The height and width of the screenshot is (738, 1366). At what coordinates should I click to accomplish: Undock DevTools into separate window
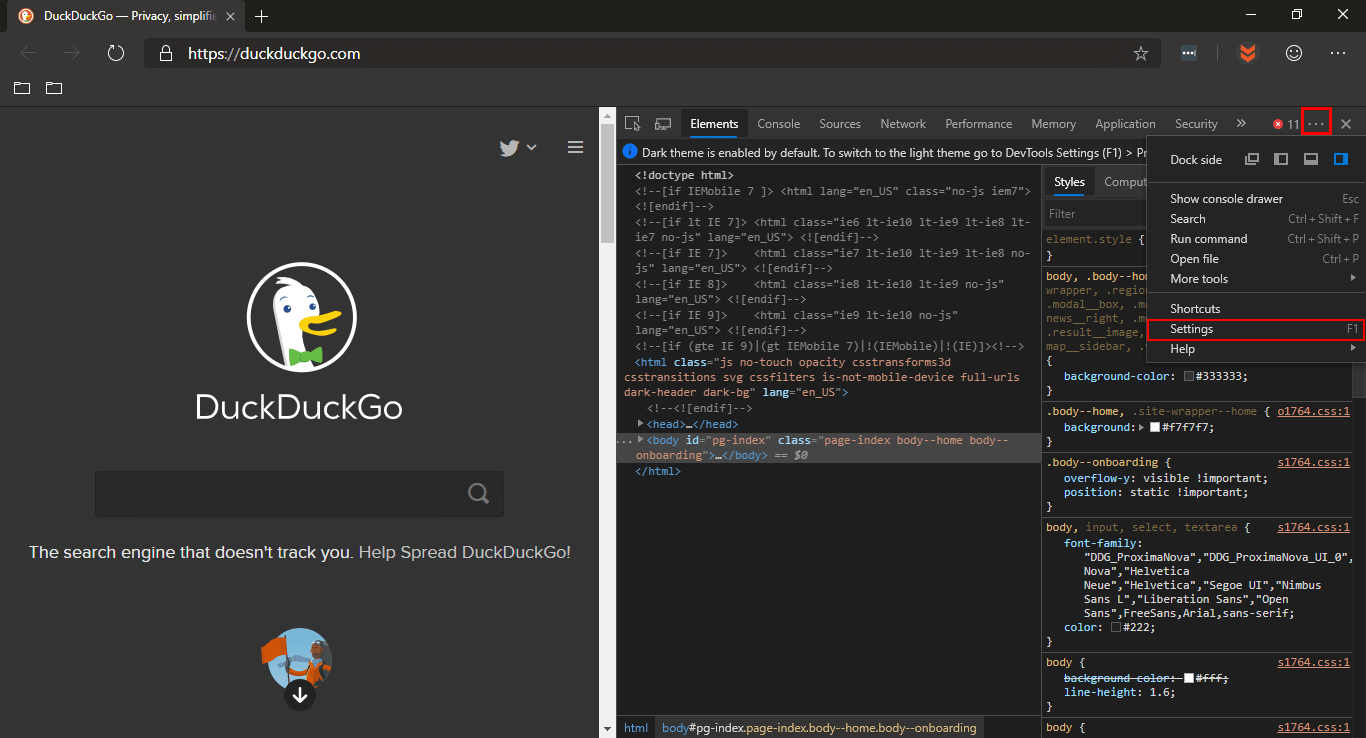coord(1252,159)
